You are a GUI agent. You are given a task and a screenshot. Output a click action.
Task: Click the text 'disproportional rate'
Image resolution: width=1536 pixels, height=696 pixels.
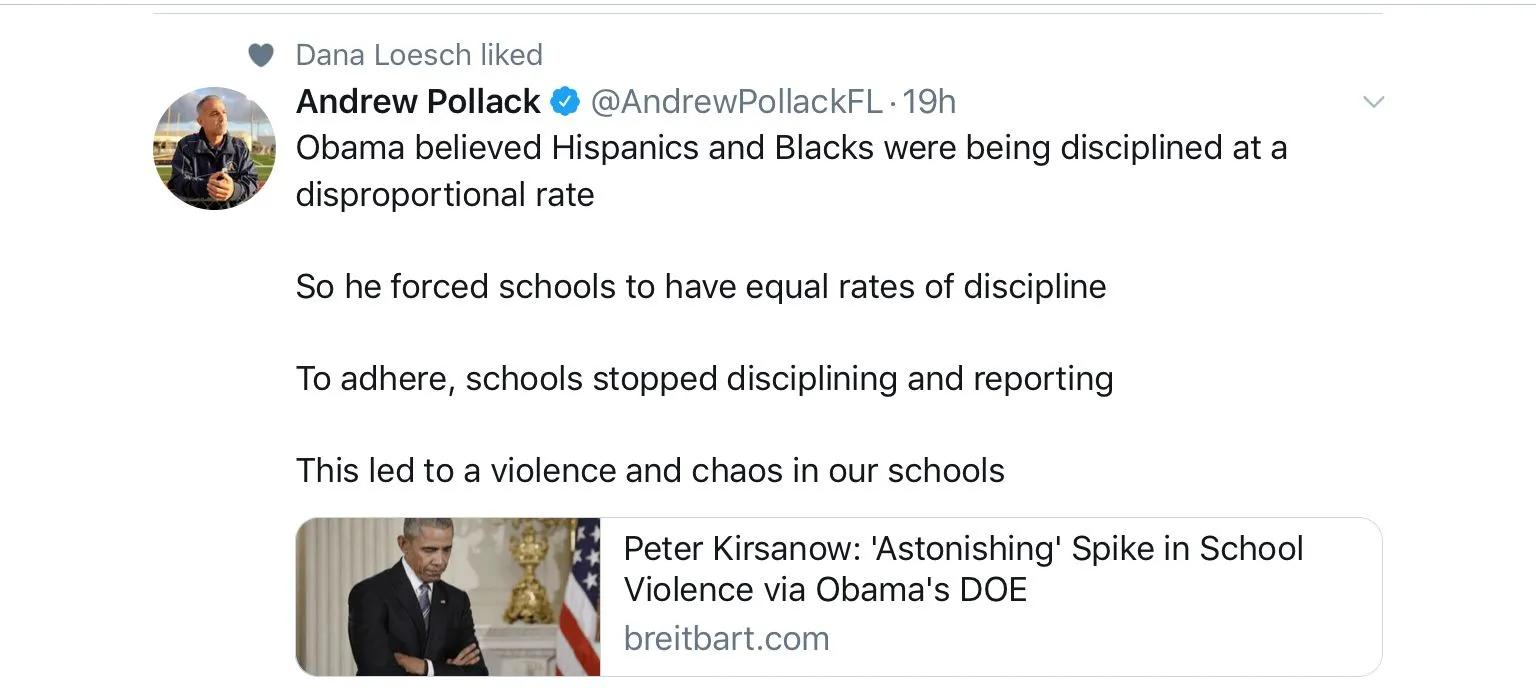coord(445,194)
